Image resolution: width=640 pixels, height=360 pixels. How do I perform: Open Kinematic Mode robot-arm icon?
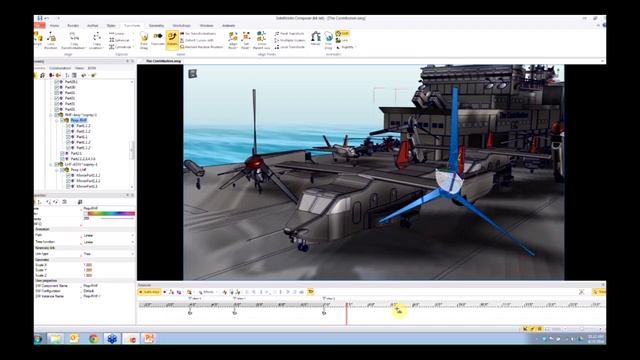pos(316,38)
